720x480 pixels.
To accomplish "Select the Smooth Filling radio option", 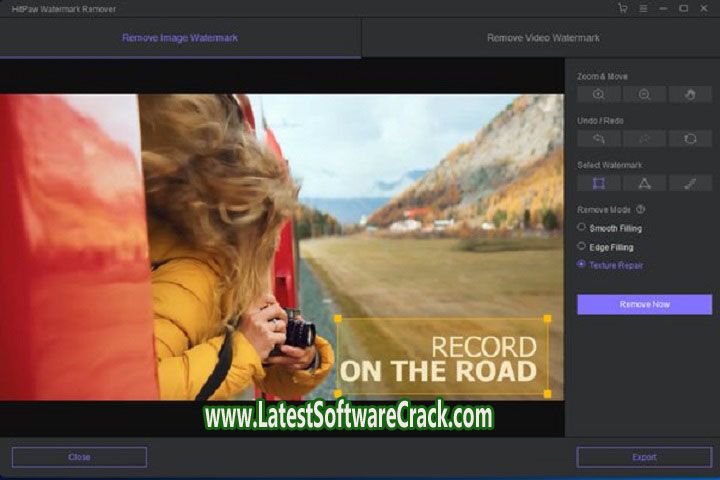I will tap(582, 227).
